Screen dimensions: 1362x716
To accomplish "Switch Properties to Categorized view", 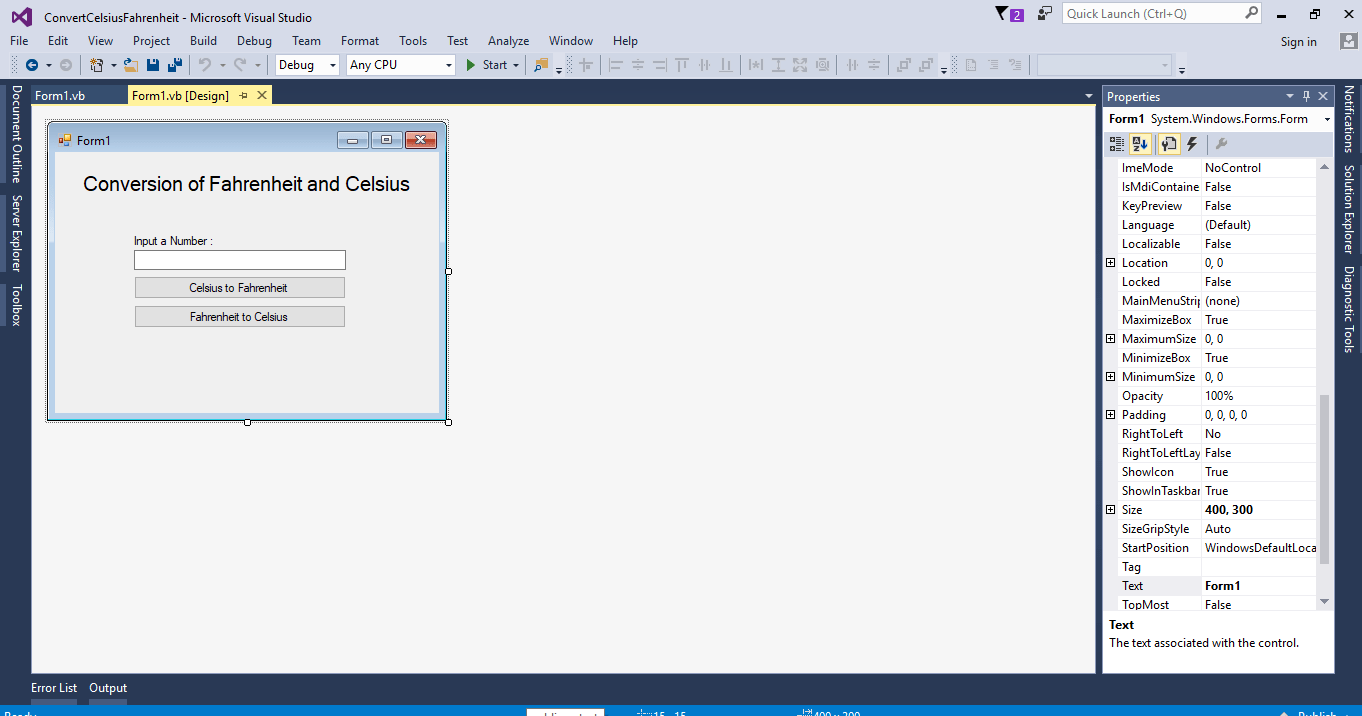I will coord(1116,143).
